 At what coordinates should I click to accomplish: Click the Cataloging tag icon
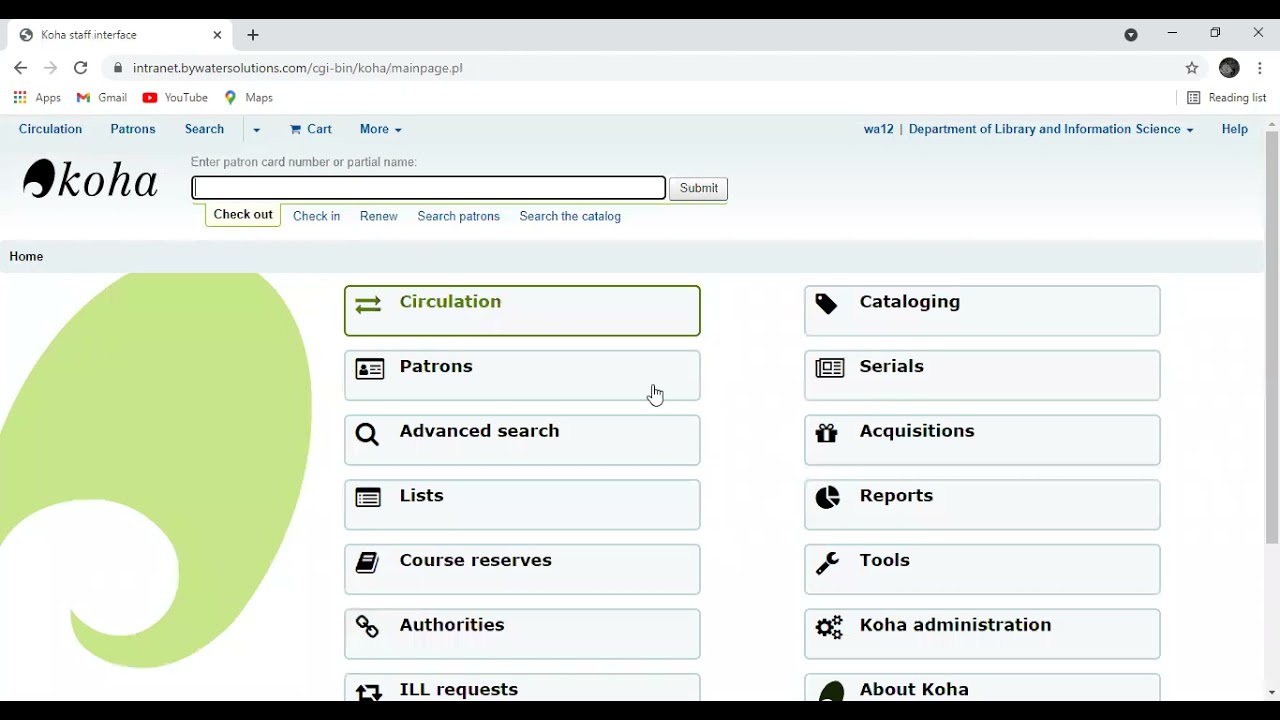point(827,304)
